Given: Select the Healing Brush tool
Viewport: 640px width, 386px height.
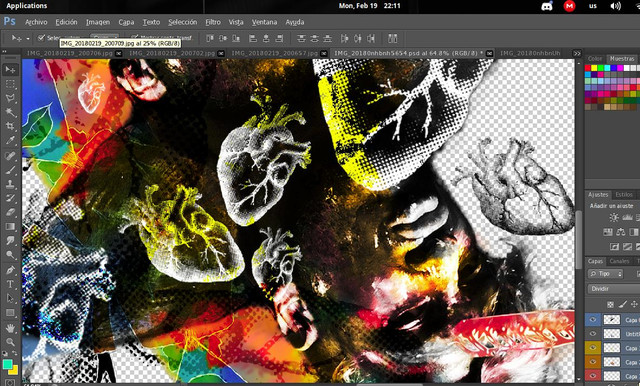Looking at the screenshot, I should tap(10, 156).
